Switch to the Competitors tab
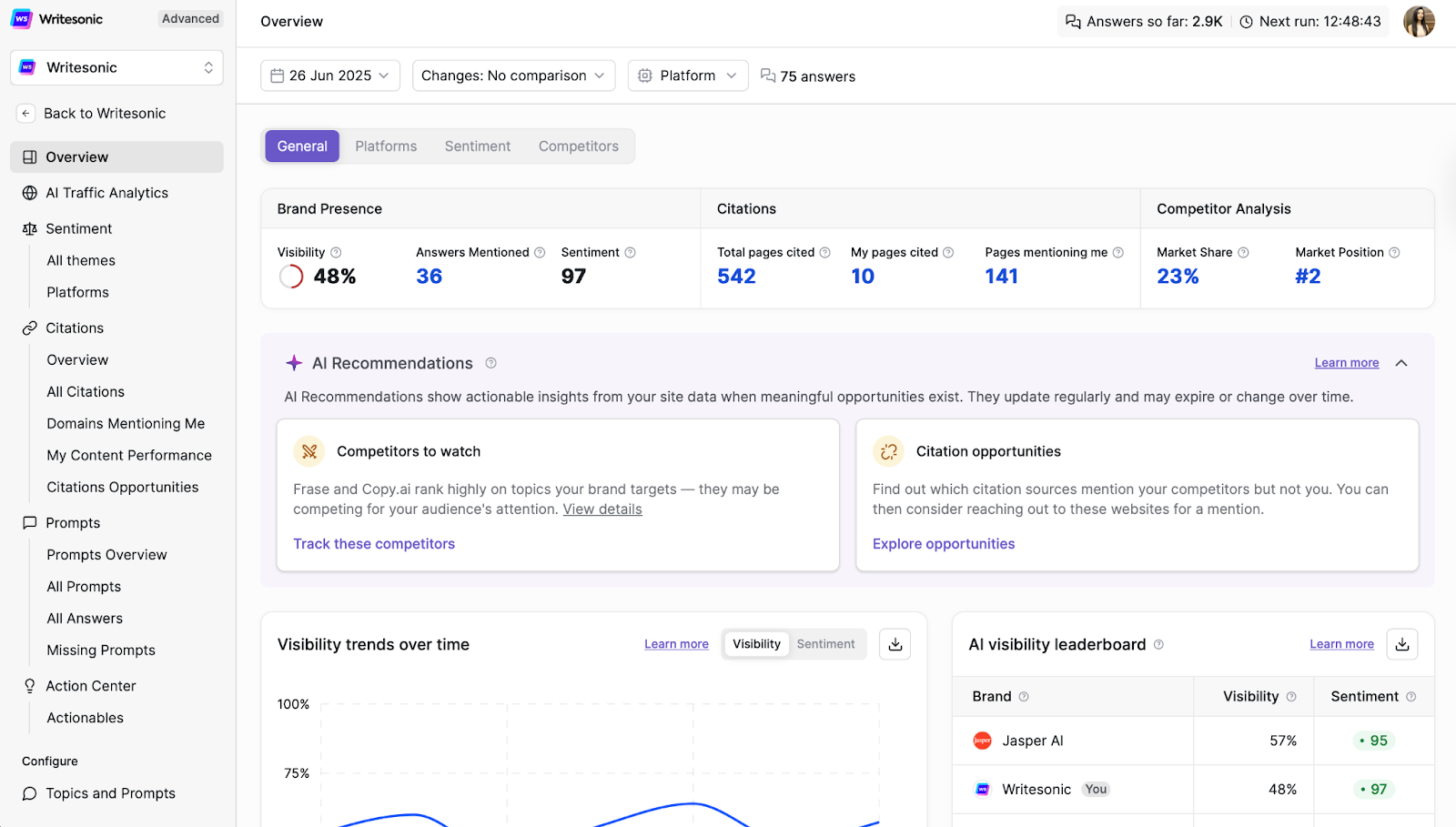Image resolution: width=1456 pixels, height=827 pixels. [x=579, y=146]
